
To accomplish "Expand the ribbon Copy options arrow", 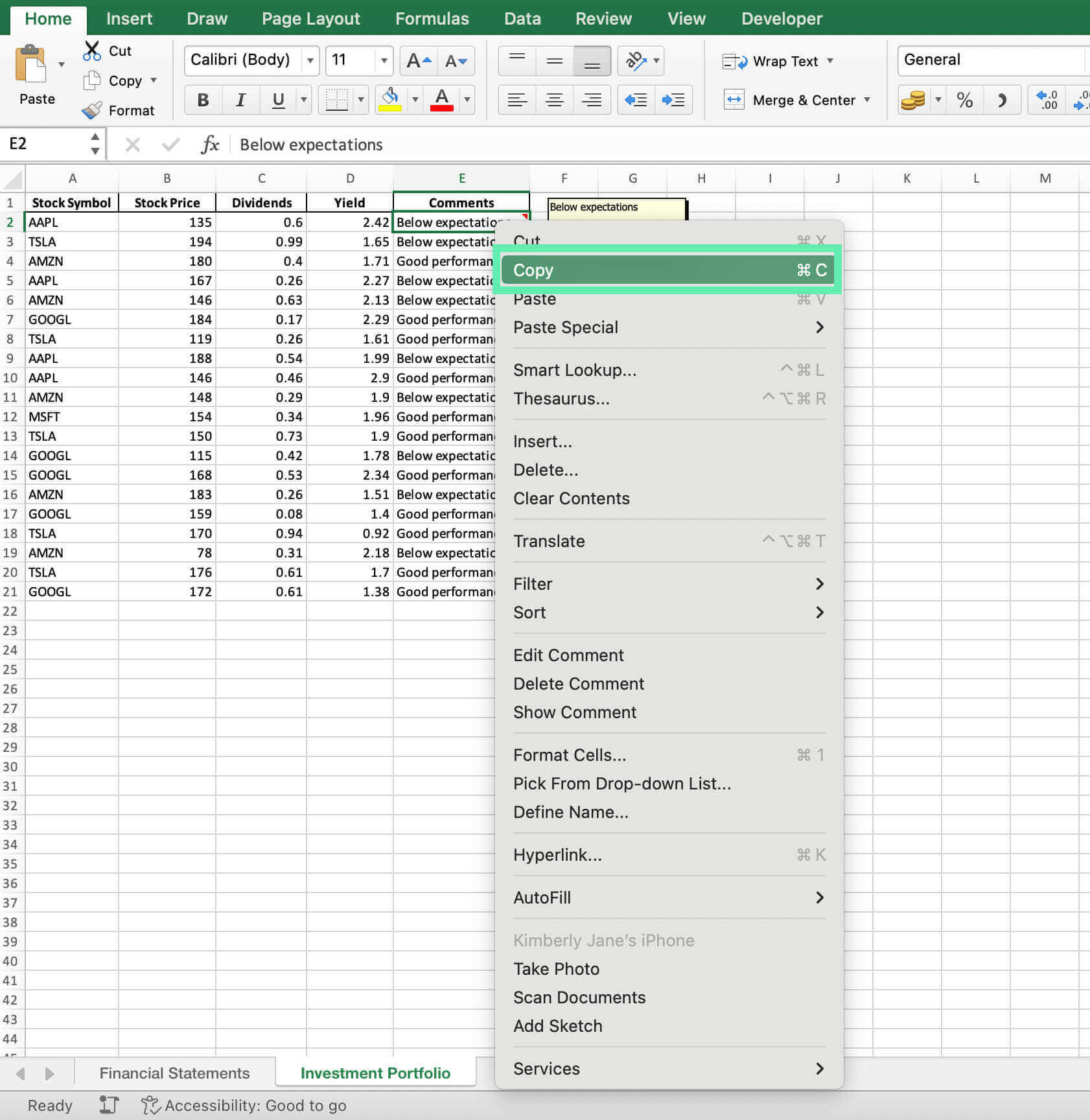I will 154,80.
